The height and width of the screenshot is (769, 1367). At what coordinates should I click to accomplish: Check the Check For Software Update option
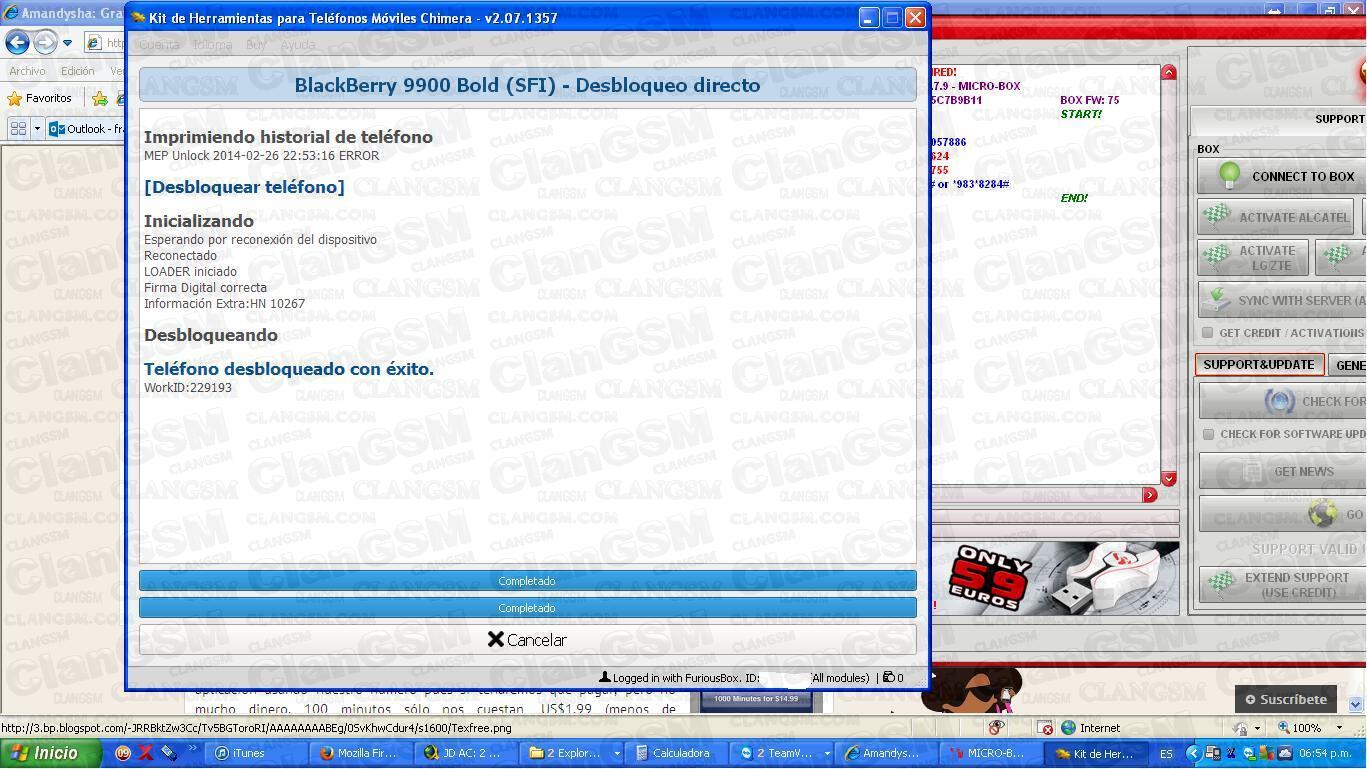point(1208,434)
